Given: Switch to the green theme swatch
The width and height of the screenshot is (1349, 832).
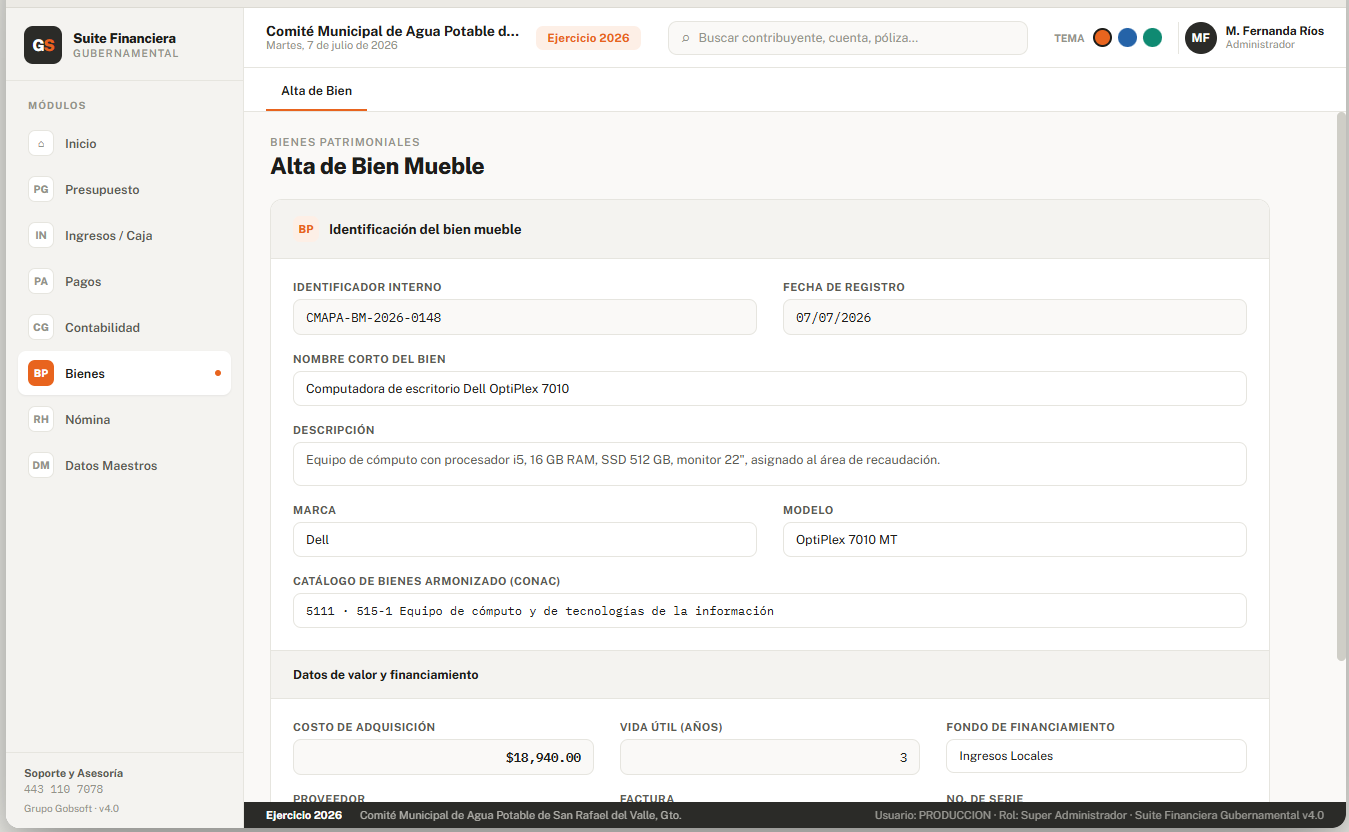Looking at the screenshot, I should [1152, 38].
